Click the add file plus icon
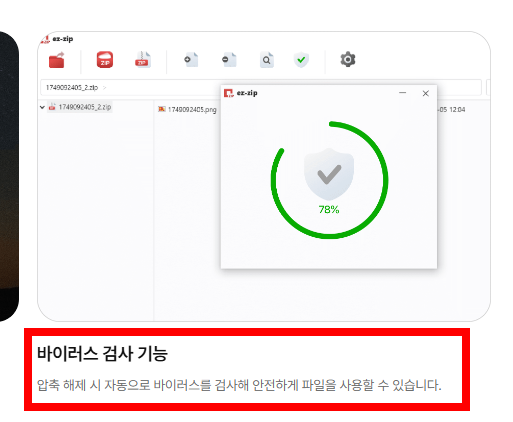 [x=191, y=60]
